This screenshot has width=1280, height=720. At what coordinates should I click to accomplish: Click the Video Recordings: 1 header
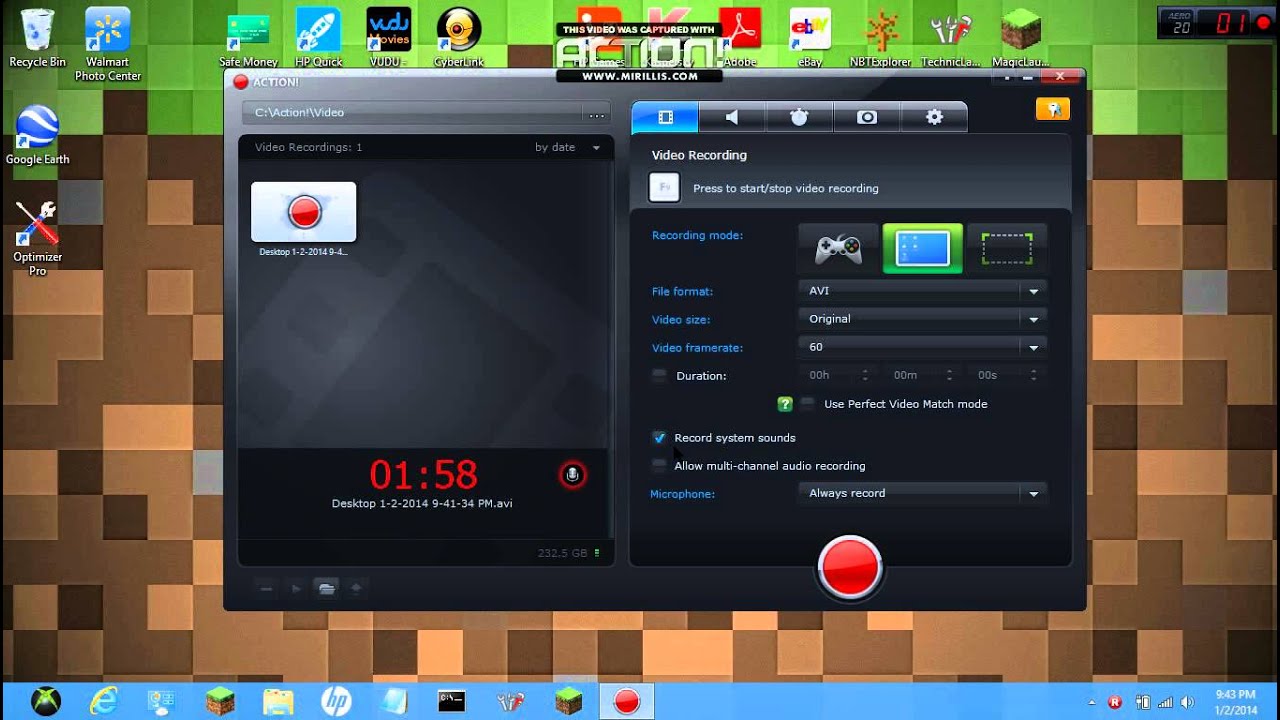pyautogui.click(x=308, y=147)
